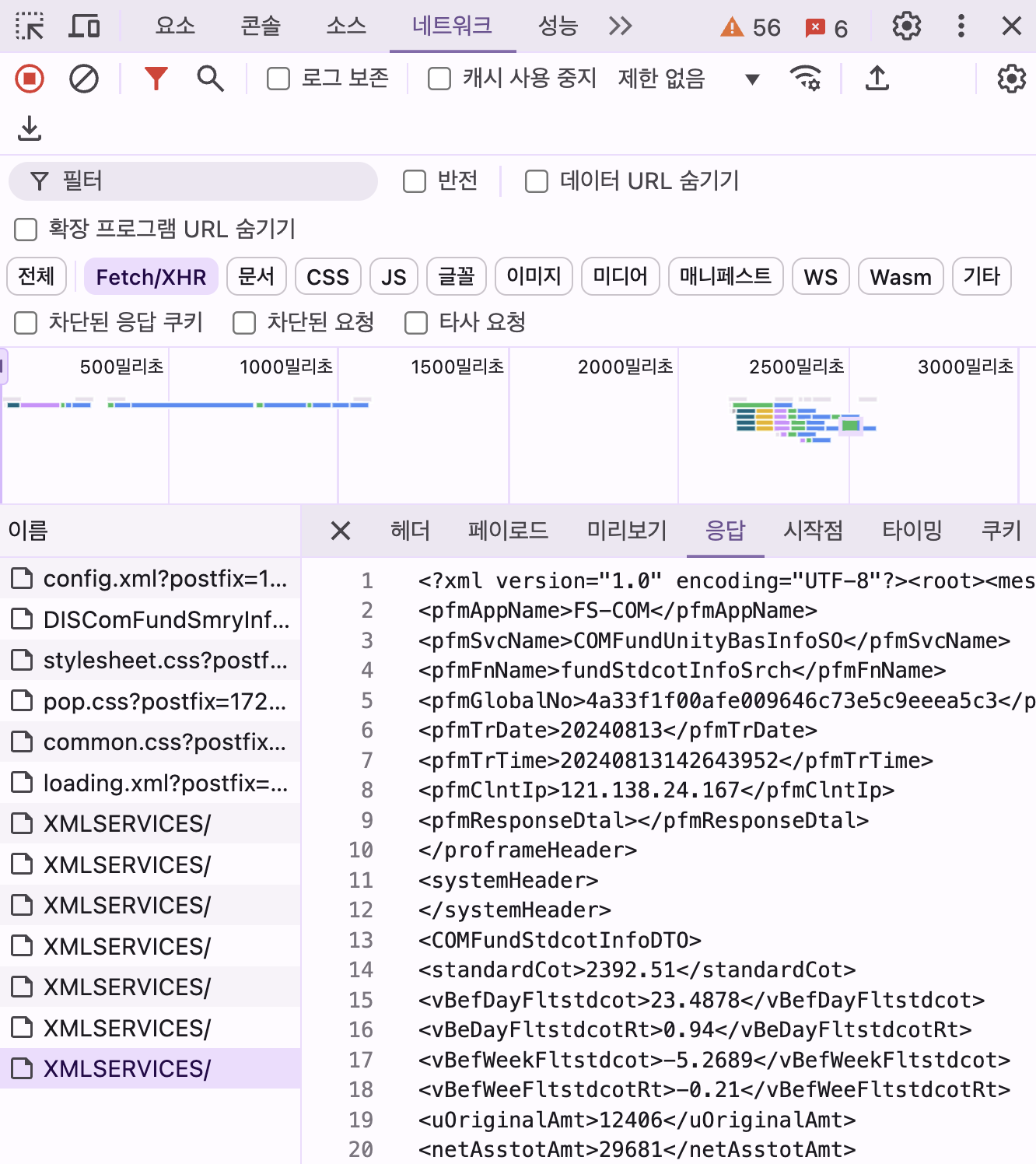Open the 타이밍 detail tab
This screenshot has width=1036, height=1164.
[x=912, y=531]
